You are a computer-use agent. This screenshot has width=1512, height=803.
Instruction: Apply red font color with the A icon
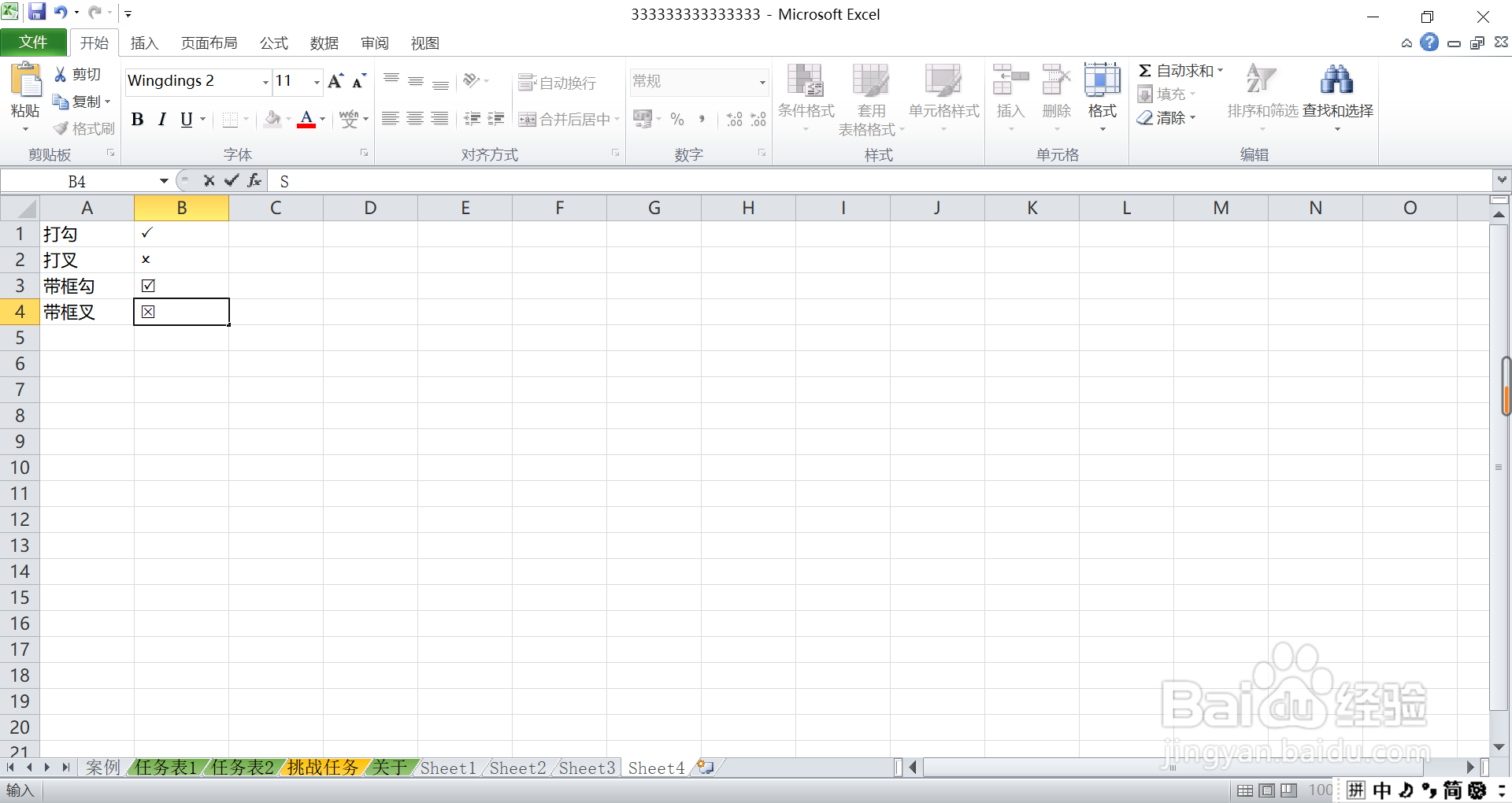306,120
